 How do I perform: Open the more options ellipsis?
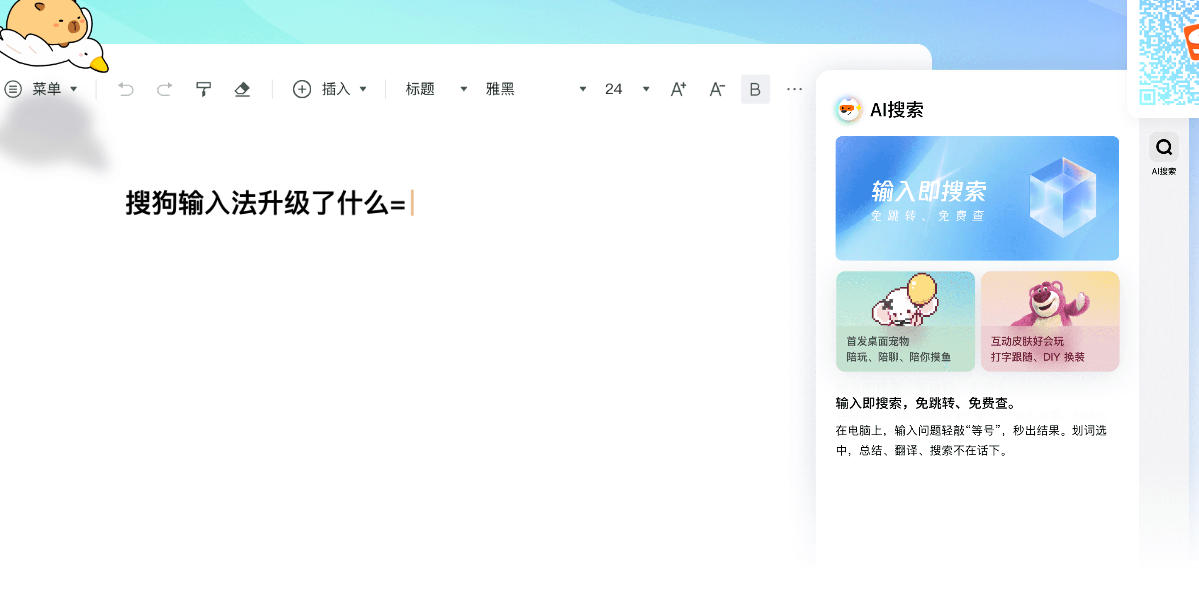point(794,89)
